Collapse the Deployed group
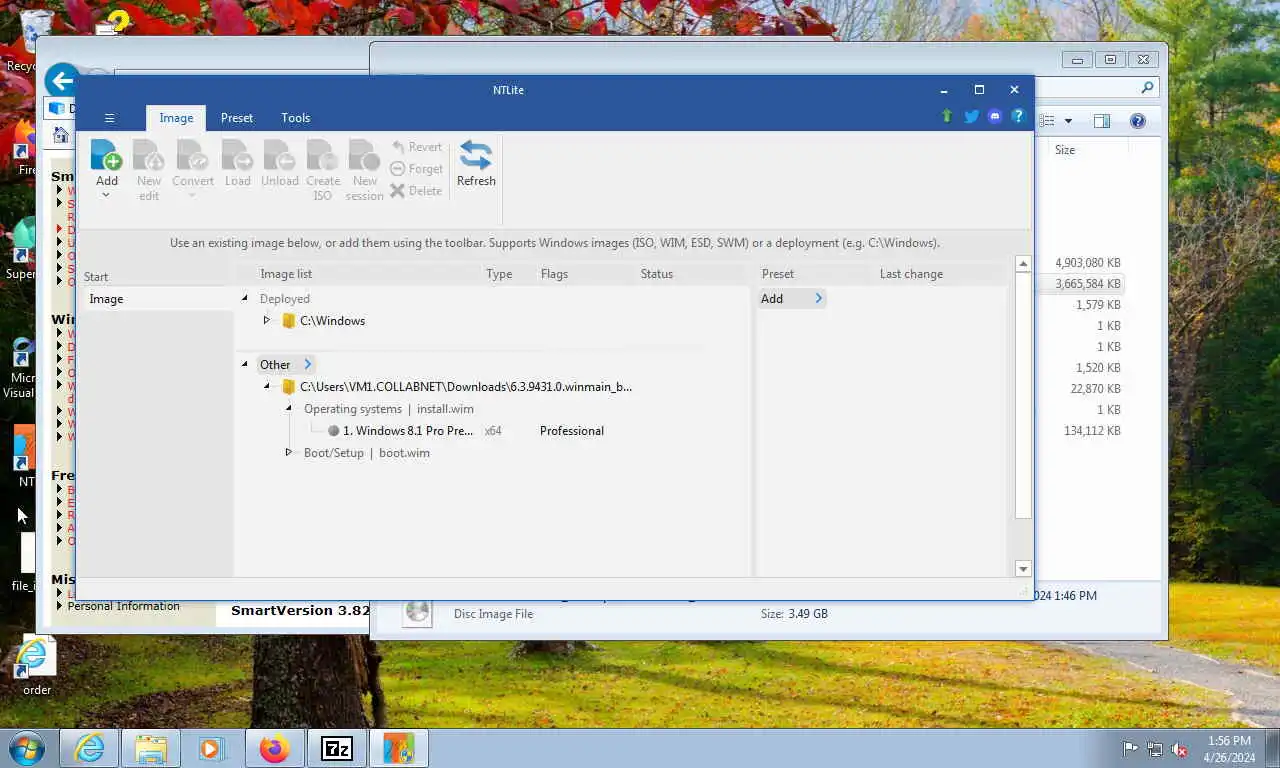The width and height of the screenshot is (1280, 768). coord(245,298)
